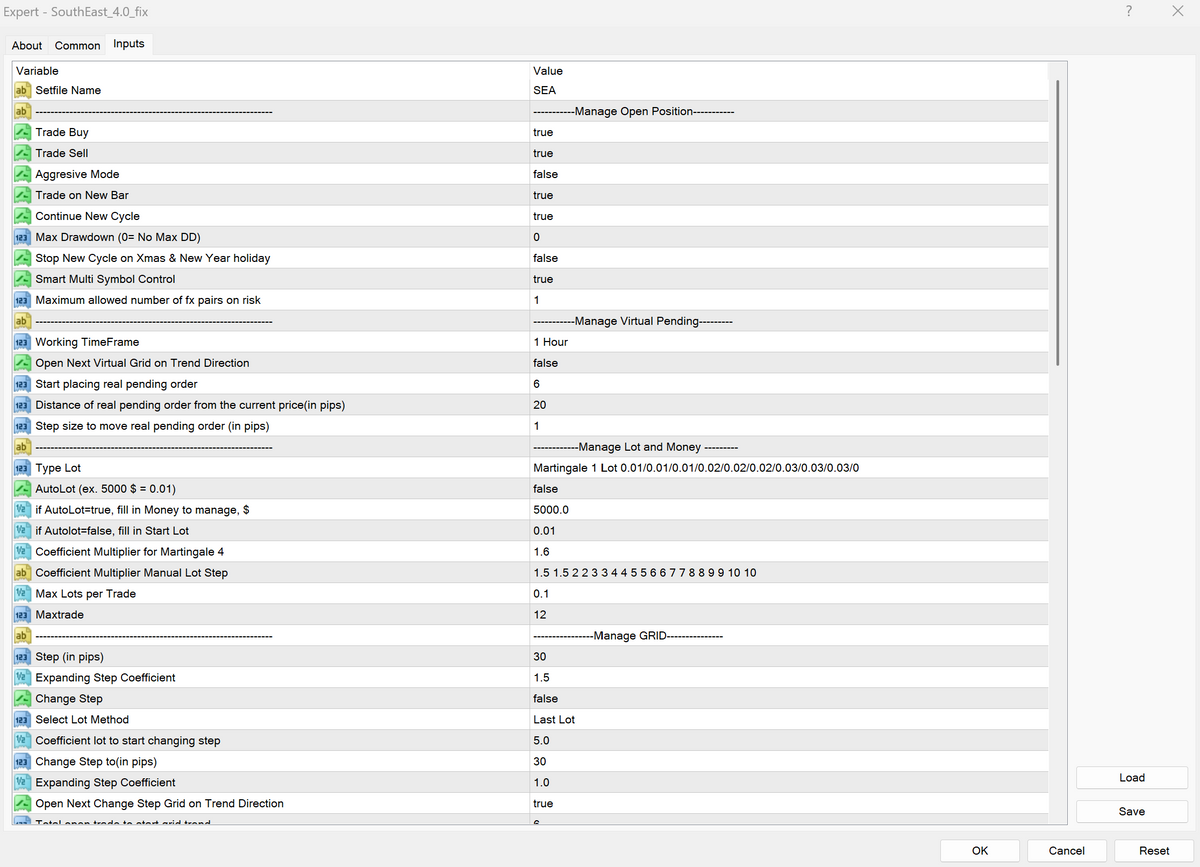Switch to the Common tab
The image size is (1200, 867).
coord(77,46)
